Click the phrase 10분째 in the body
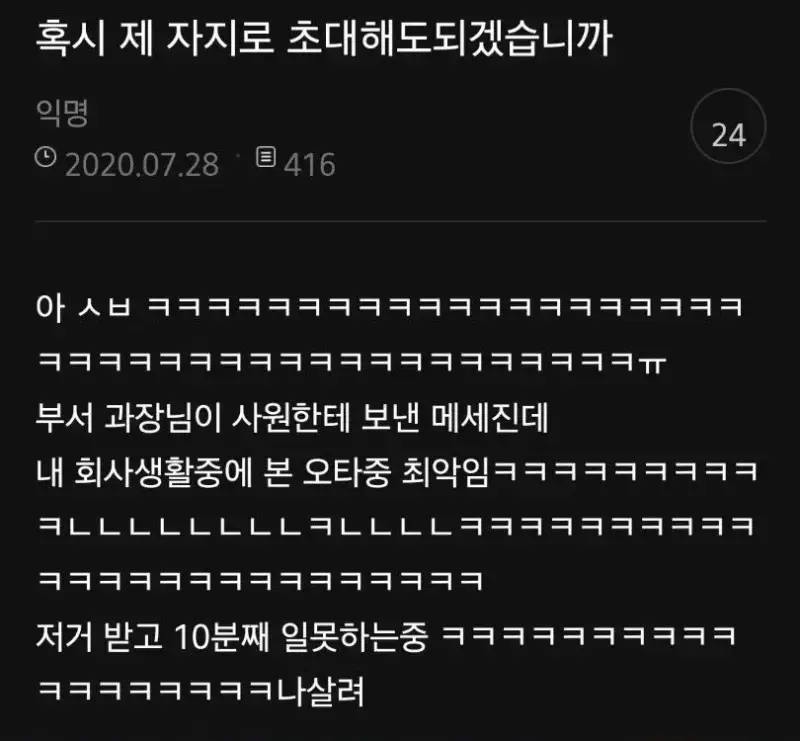The image size is (800, 741). click(221, 636)
